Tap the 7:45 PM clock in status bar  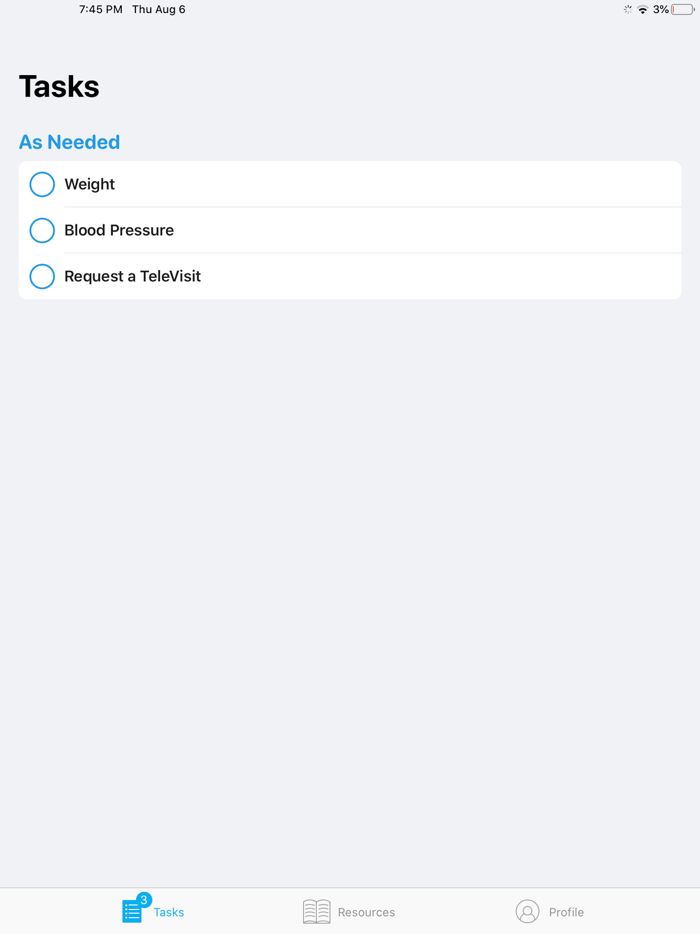pyautogui.click(x=101, y=10)
